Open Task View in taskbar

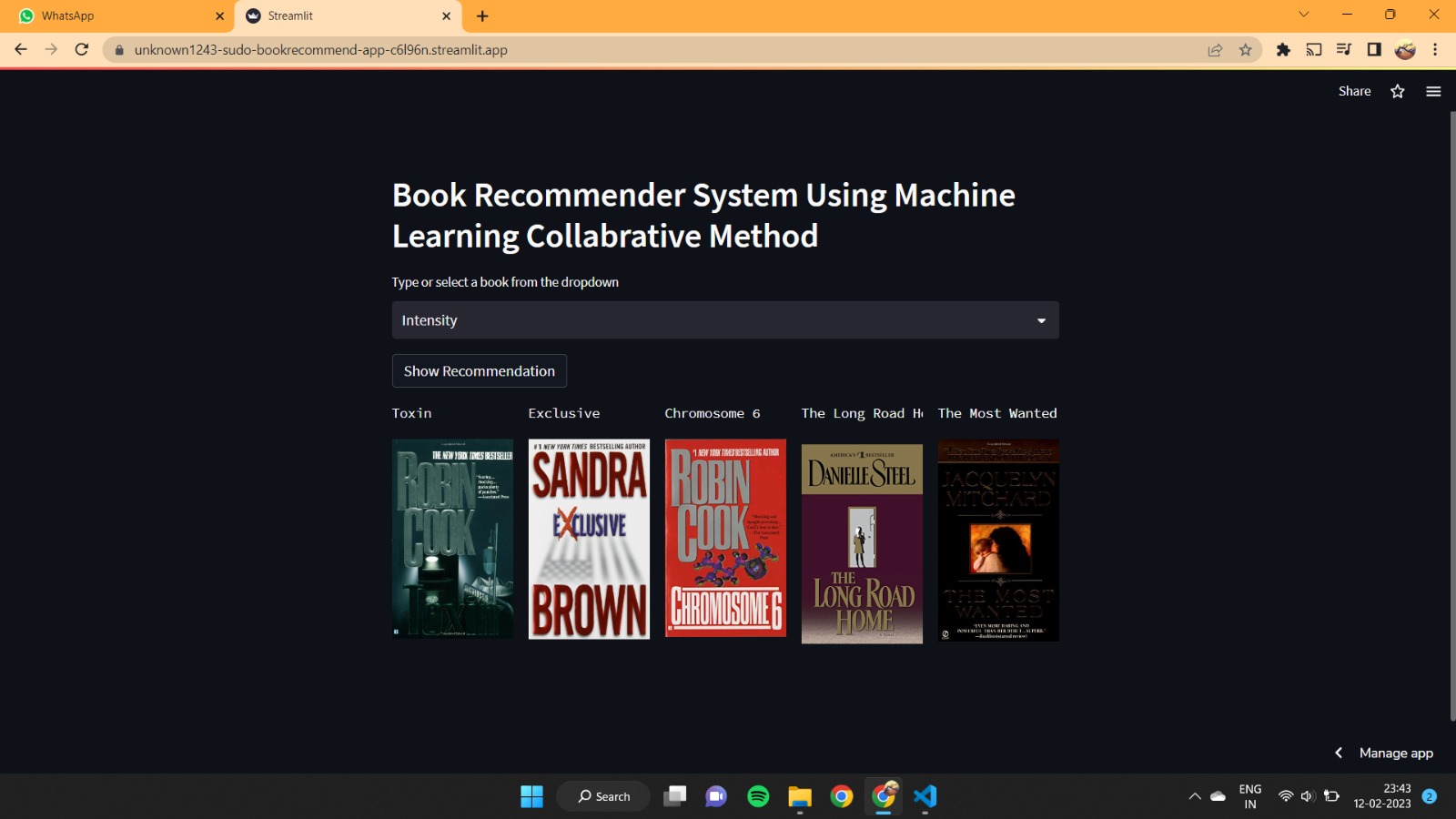click(x=674, y=796)
